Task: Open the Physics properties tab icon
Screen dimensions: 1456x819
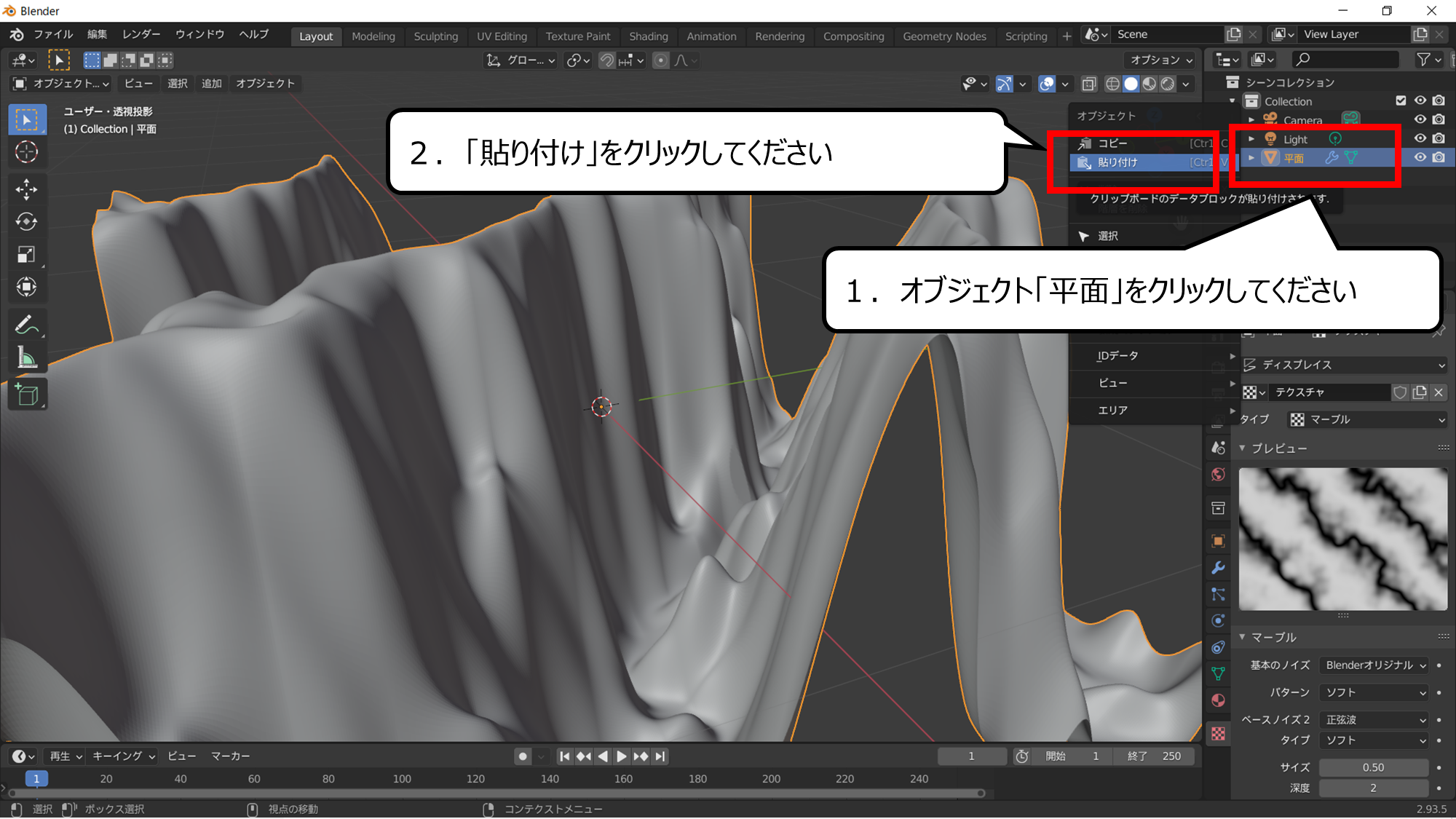Action: point(1218,621)
